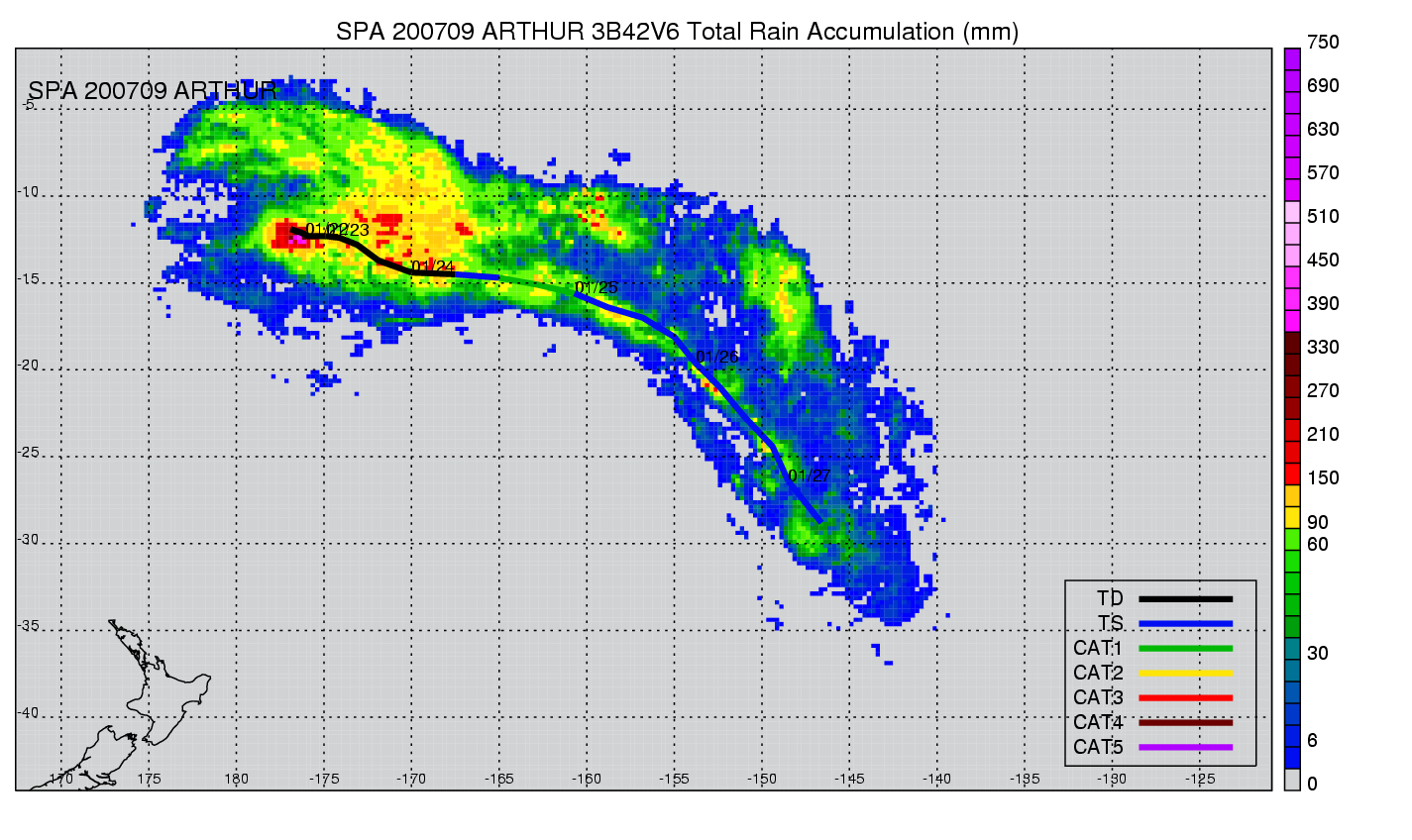
Task: Select the 01/25 track date label
Action: coord(597,288)
